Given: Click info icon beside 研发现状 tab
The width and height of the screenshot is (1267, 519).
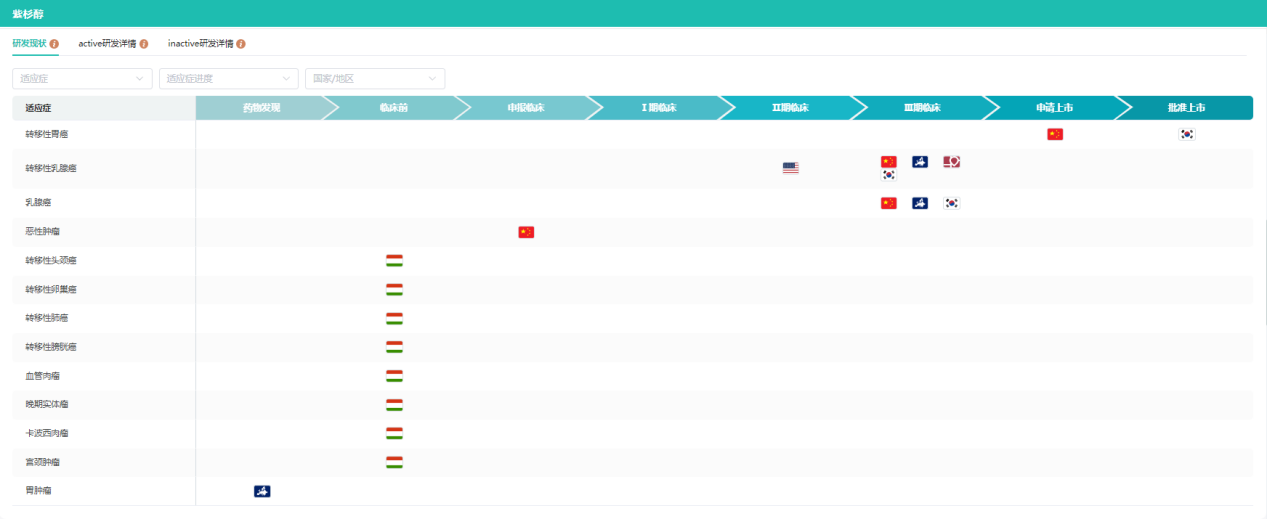Looking at the screenshot, I should (54, 44).
